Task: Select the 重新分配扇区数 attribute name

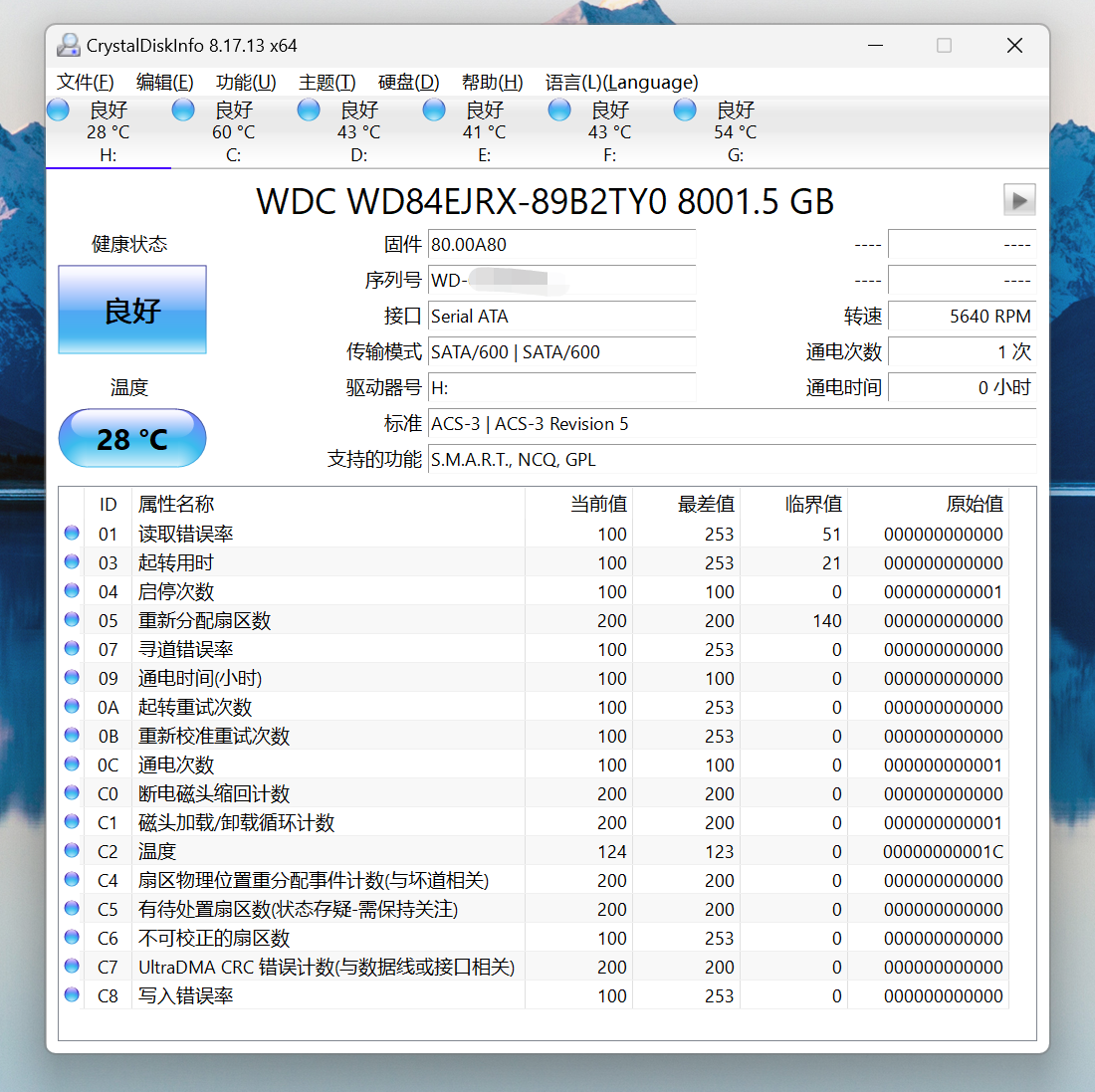Action: [x=205, y=621]
